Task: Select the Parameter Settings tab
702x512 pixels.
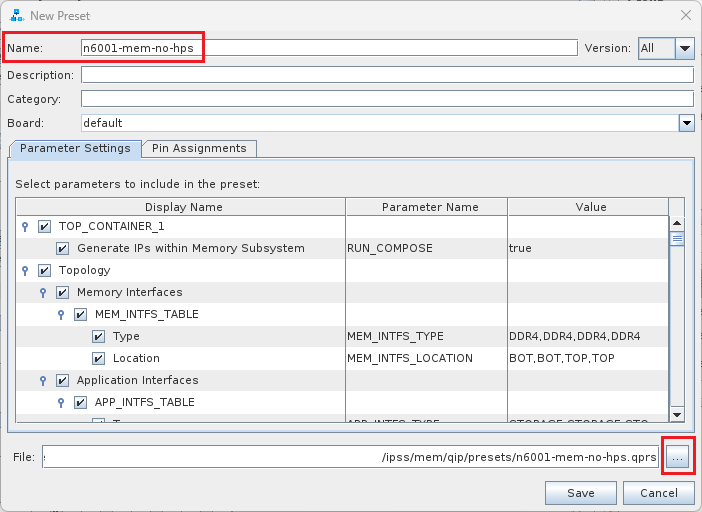Action: (75, 148)
